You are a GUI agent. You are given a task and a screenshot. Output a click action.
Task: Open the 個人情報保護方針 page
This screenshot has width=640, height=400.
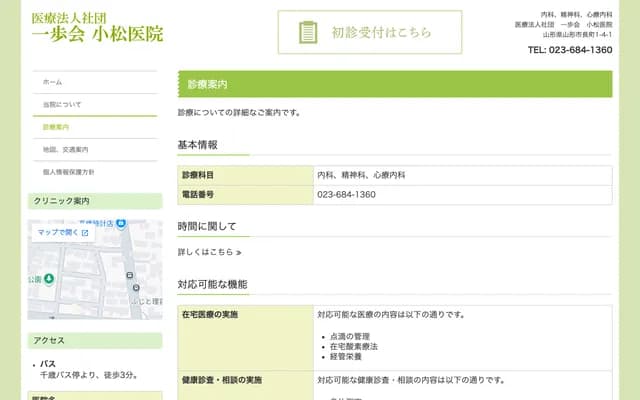point(68,172)
